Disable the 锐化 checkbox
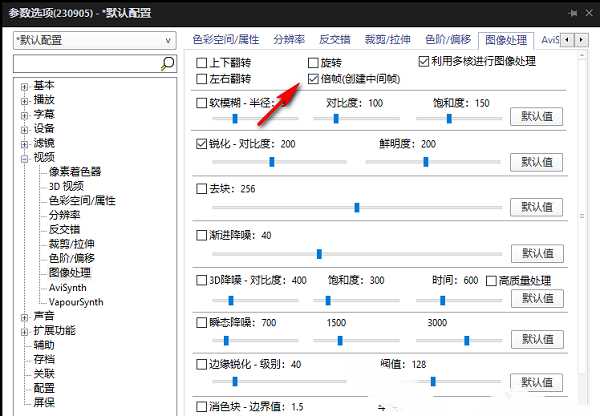Screen dimensions: 600x416 coord(201,144)
